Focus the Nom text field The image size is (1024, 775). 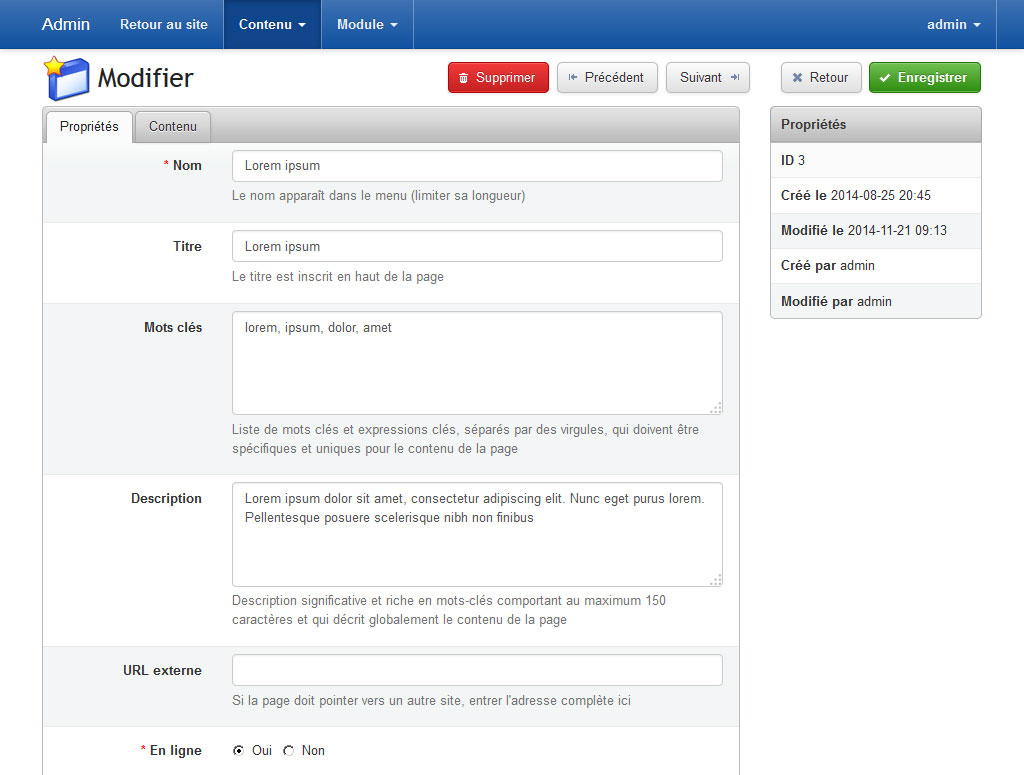(x=477, y=166)
